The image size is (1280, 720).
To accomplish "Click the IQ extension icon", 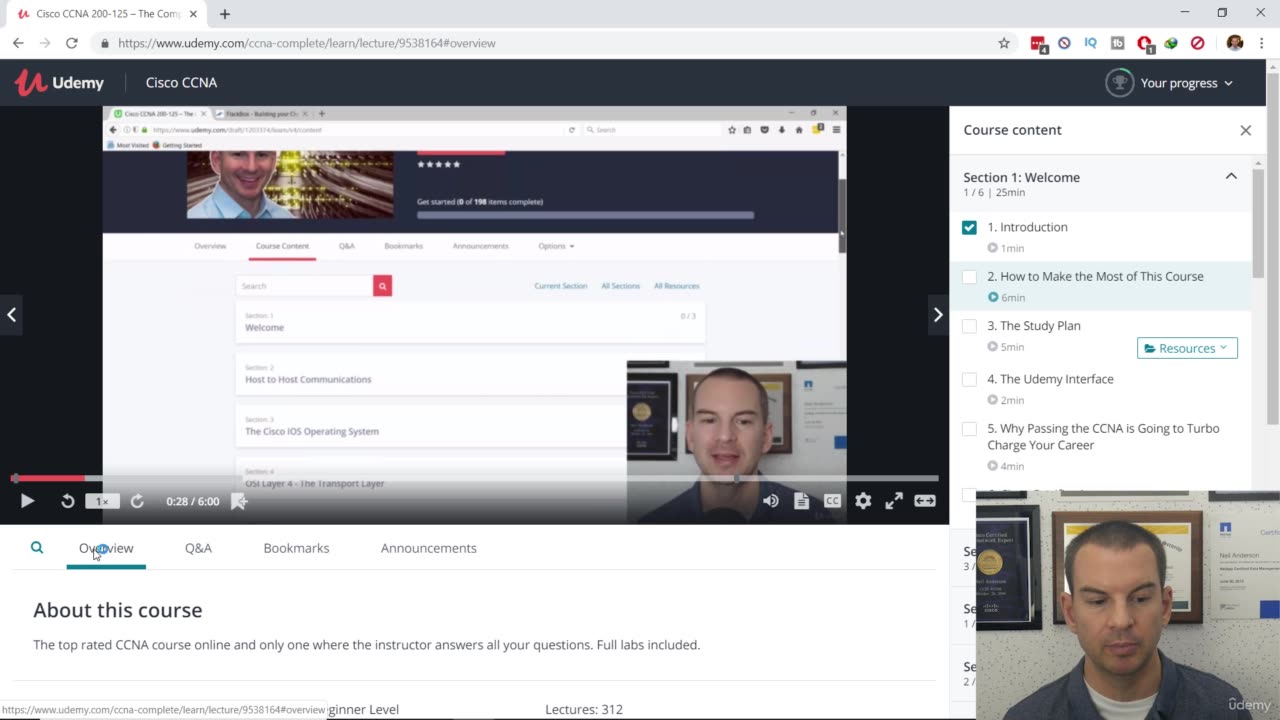I will point(1091,43).
